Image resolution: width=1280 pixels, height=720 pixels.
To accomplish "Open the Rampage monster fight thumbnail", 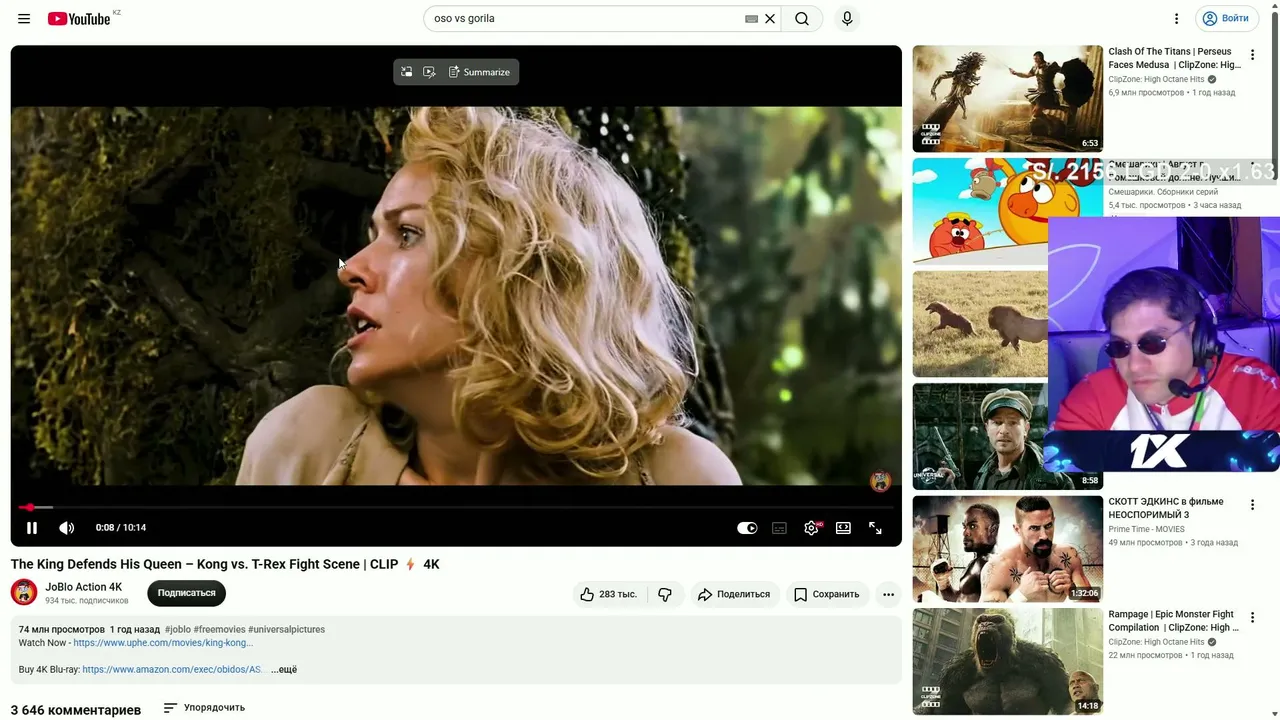I will coord(1007,662).
